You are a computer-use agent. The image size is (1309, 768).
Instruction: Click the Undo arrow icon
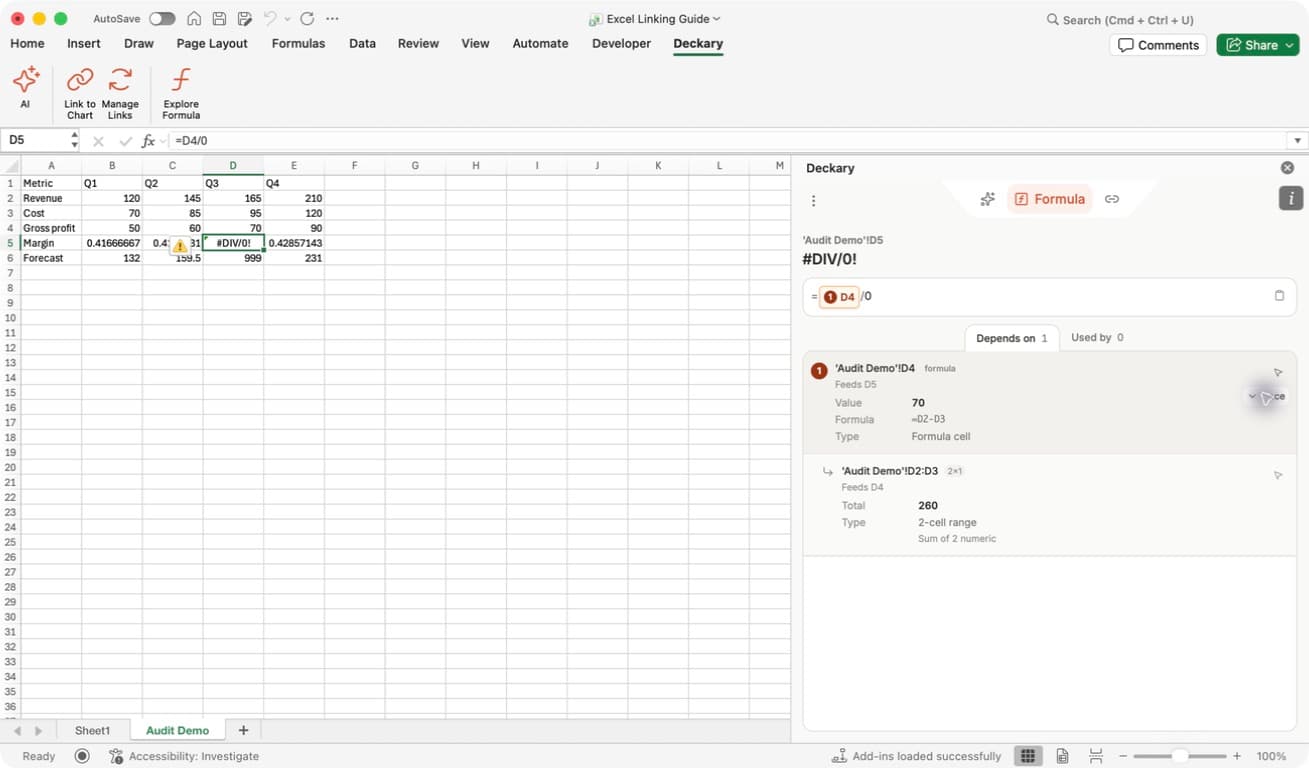(x=269, y=19)
